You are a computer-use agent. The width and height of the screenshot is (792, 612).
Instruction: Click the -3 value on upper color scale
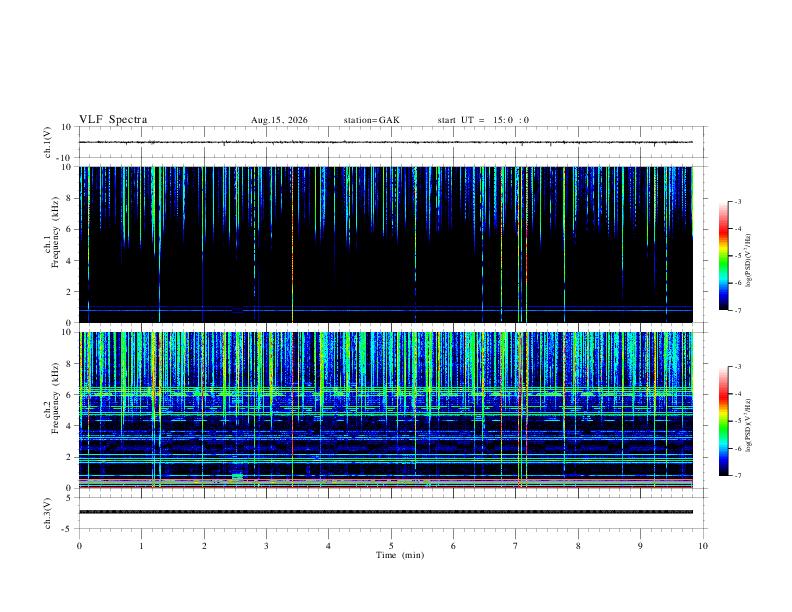[x=737, y=201]
